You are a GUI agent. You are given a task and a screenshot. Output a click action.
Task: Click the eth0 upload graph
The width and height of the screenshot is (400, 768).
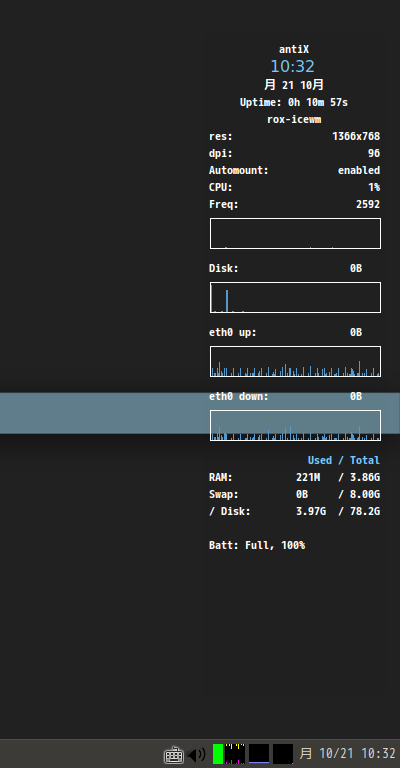[x=295, y=361]
